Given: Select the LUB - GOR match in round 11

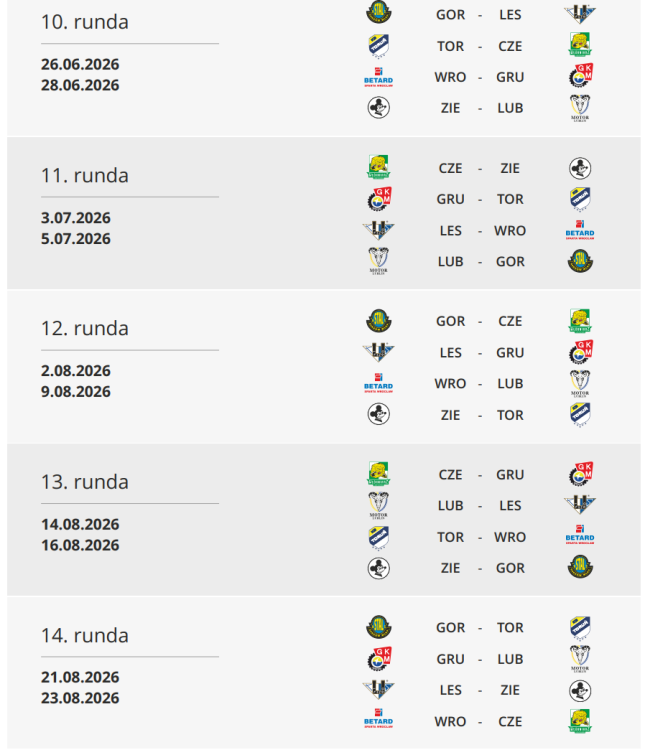Looking at the screenshot, I should pyautogui.click(x=480, y=261).
